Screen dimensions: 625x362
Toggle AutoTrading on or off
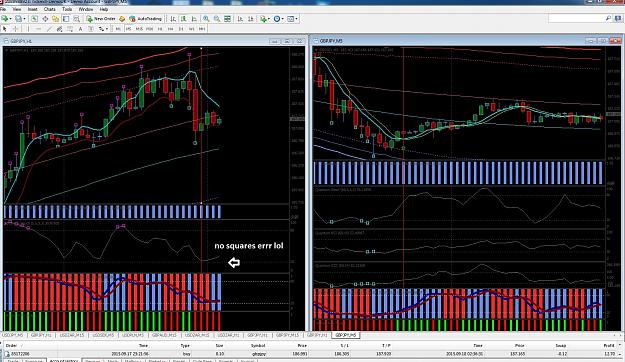point(145,19)
